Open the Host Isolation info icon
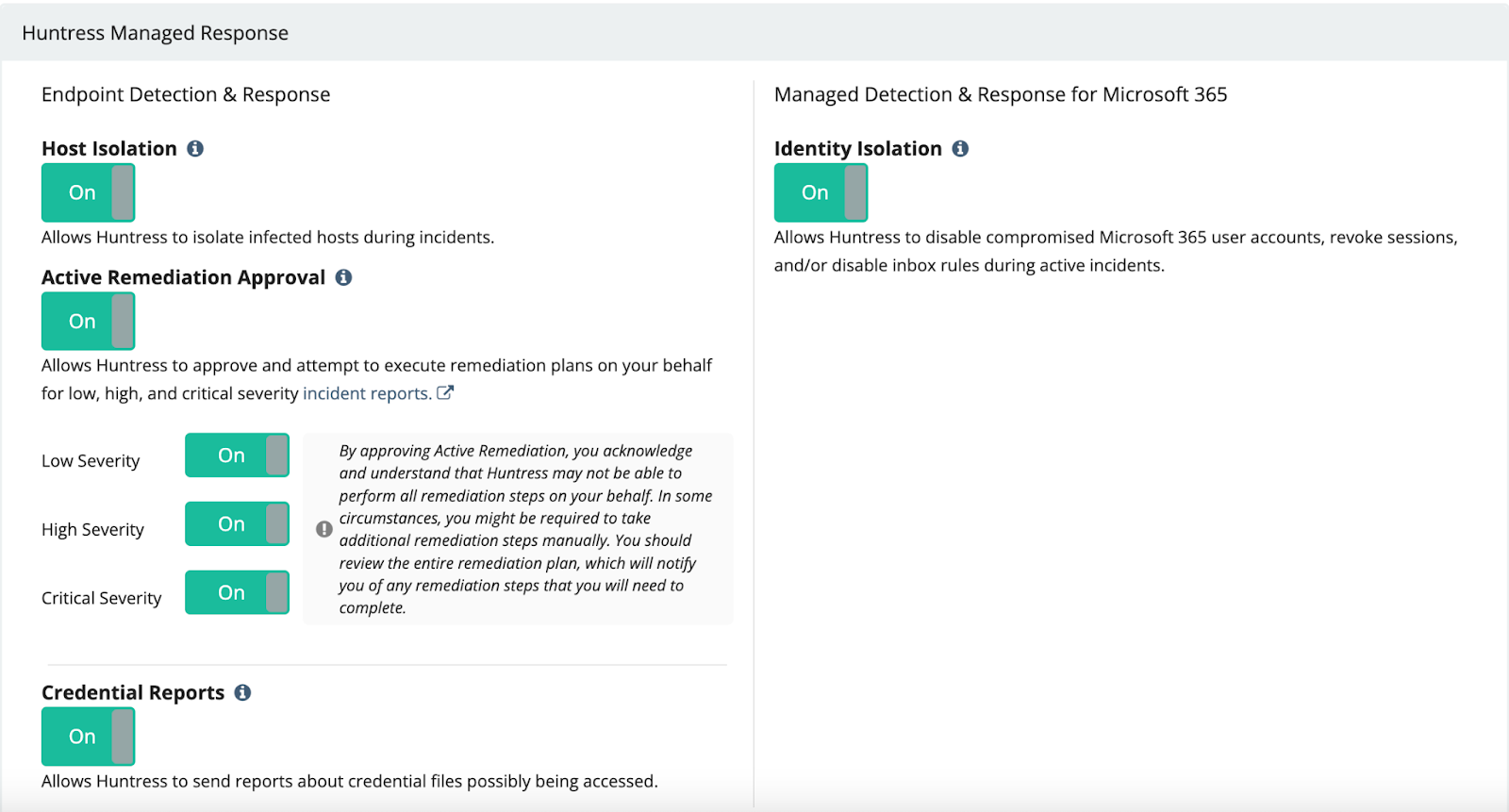 (x=195, y=148)
